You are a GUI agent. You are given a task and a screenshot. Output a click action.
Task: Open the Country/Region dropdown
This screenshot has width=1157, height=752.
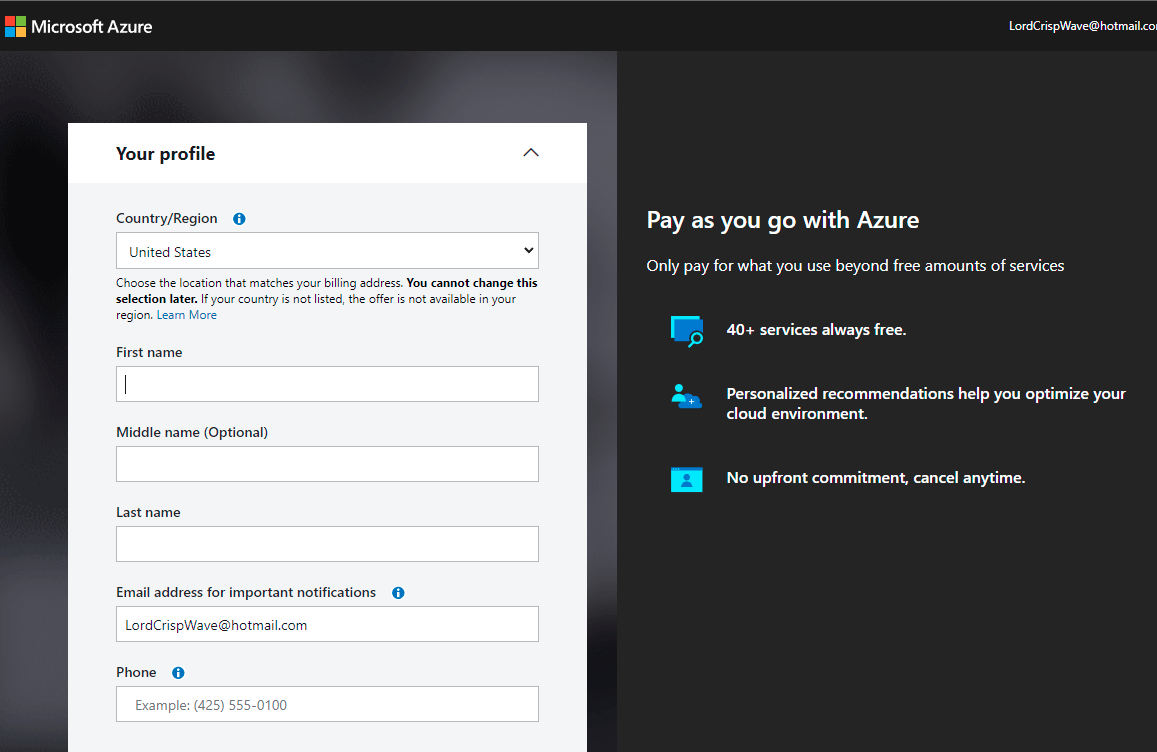click(x=327, y=251)
